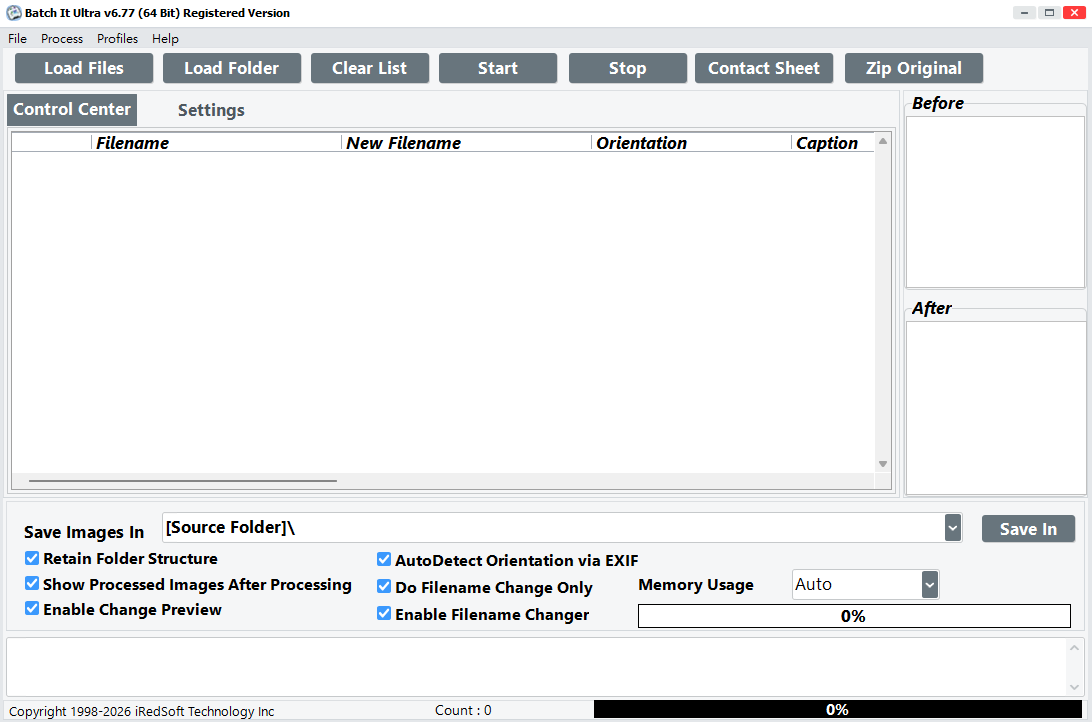Toggle Do Filename Change Only checkbox
Viewport: 1092px width, 722px height.
click(384, 586)
